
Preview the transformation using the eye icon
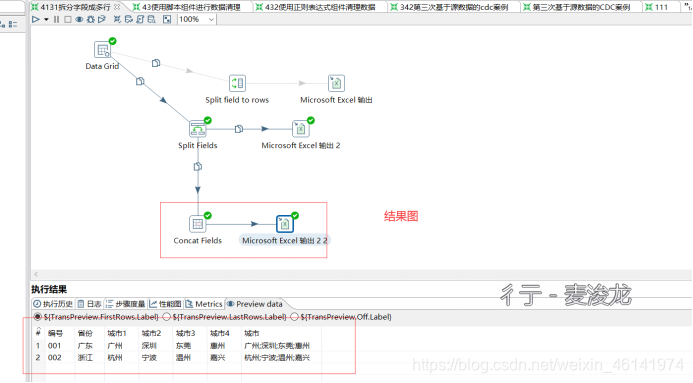pyautogui.click(x=79, y=19)
